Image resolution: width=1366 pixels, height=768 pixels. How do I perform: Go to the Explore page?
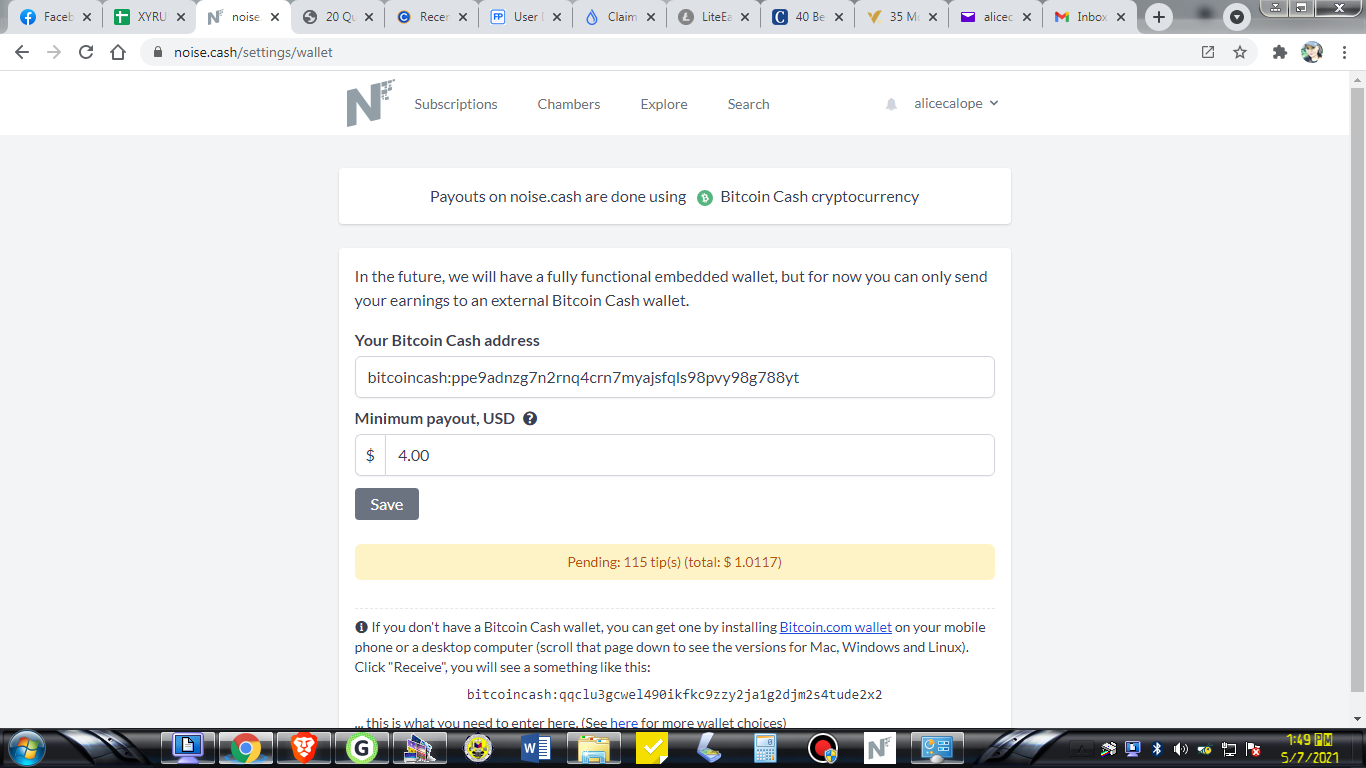tap(664, 104)
